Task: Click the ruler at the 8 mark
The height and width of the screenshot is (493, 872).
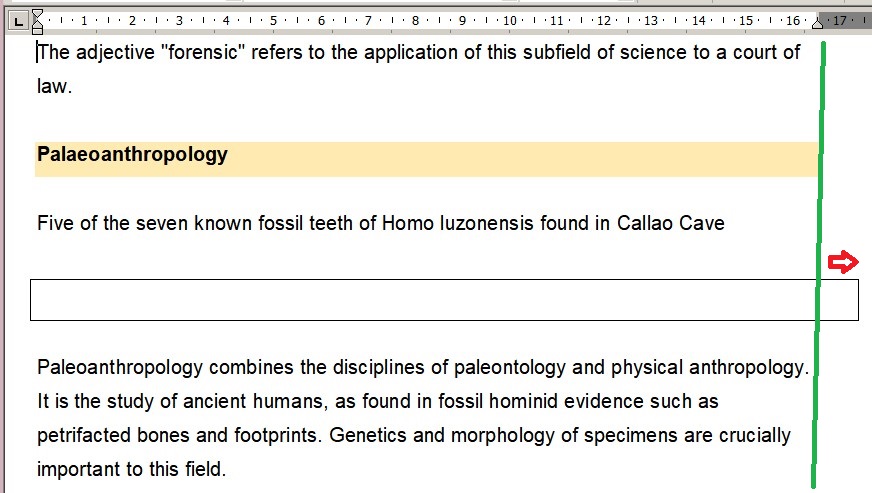Action: (415, 20)
